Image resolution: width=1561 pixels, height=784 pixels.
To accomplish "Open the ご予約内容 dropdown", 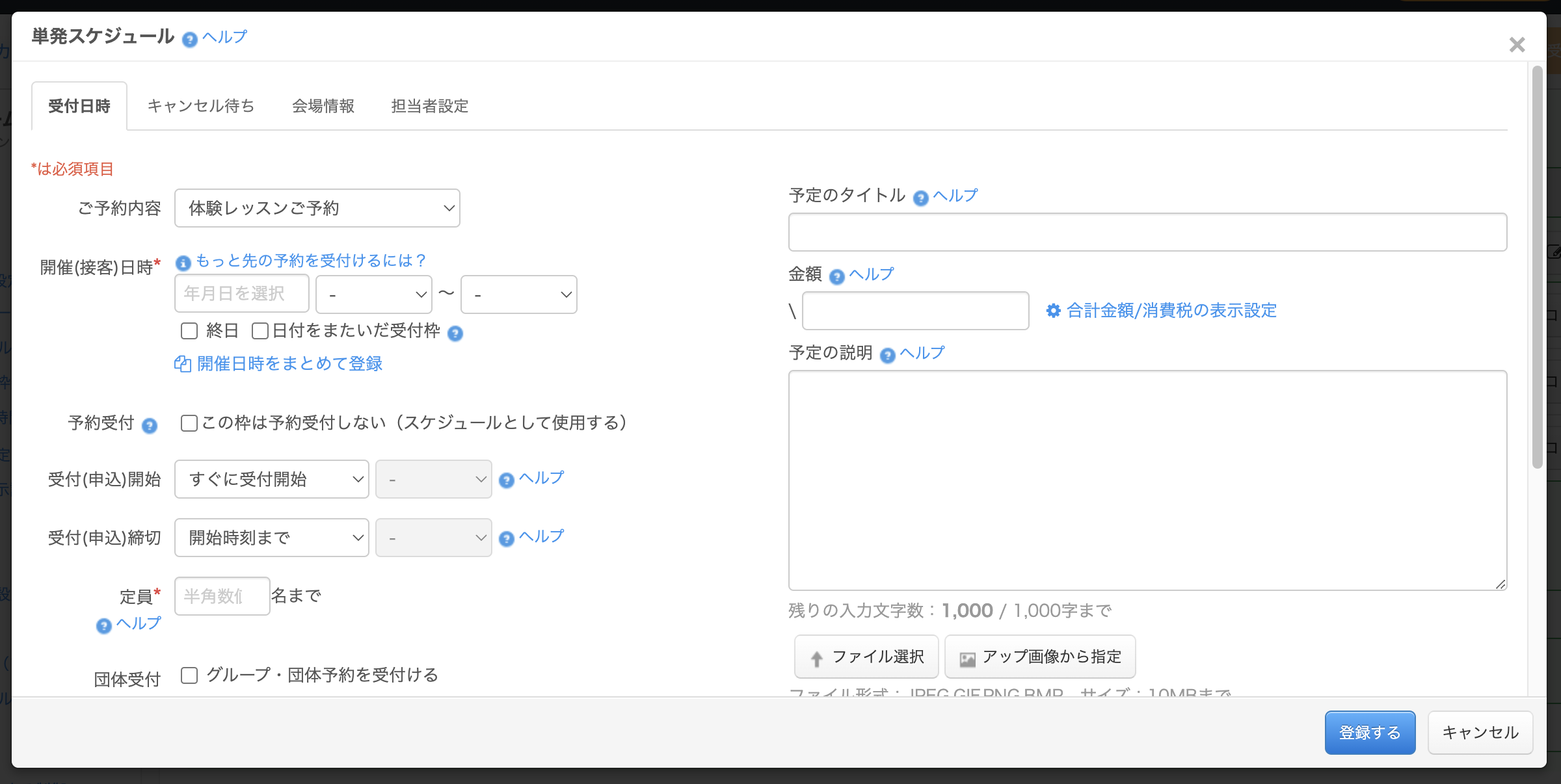I will pos(317,208).
